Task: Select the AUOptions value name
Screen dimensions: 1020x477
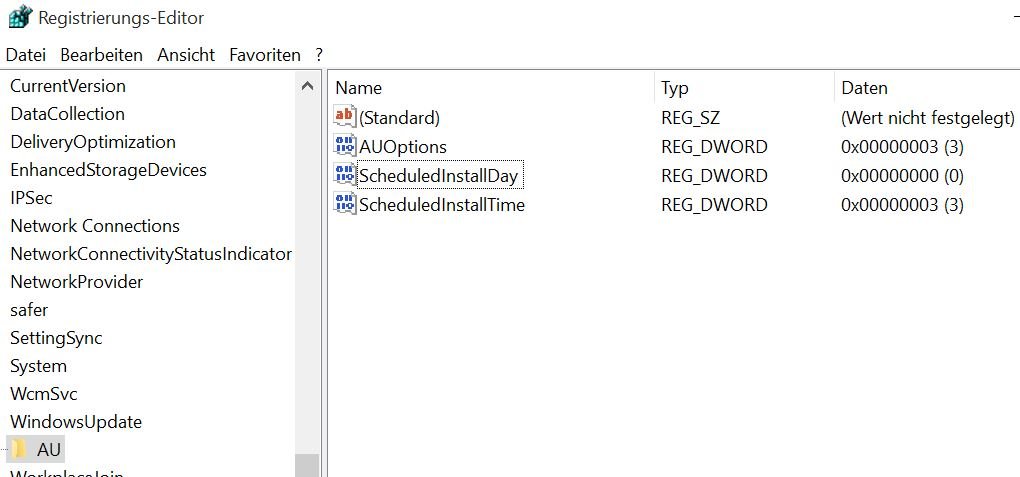Action: tap(403, 146)
